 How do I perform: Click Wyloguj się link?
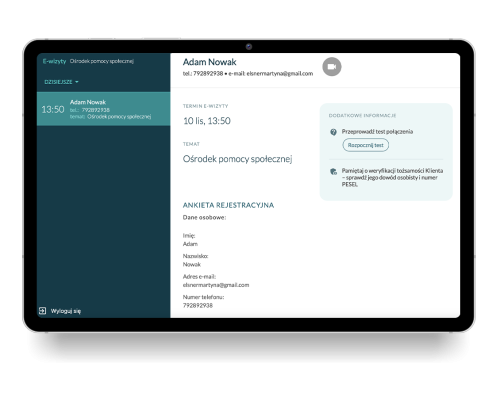point(66,311)
